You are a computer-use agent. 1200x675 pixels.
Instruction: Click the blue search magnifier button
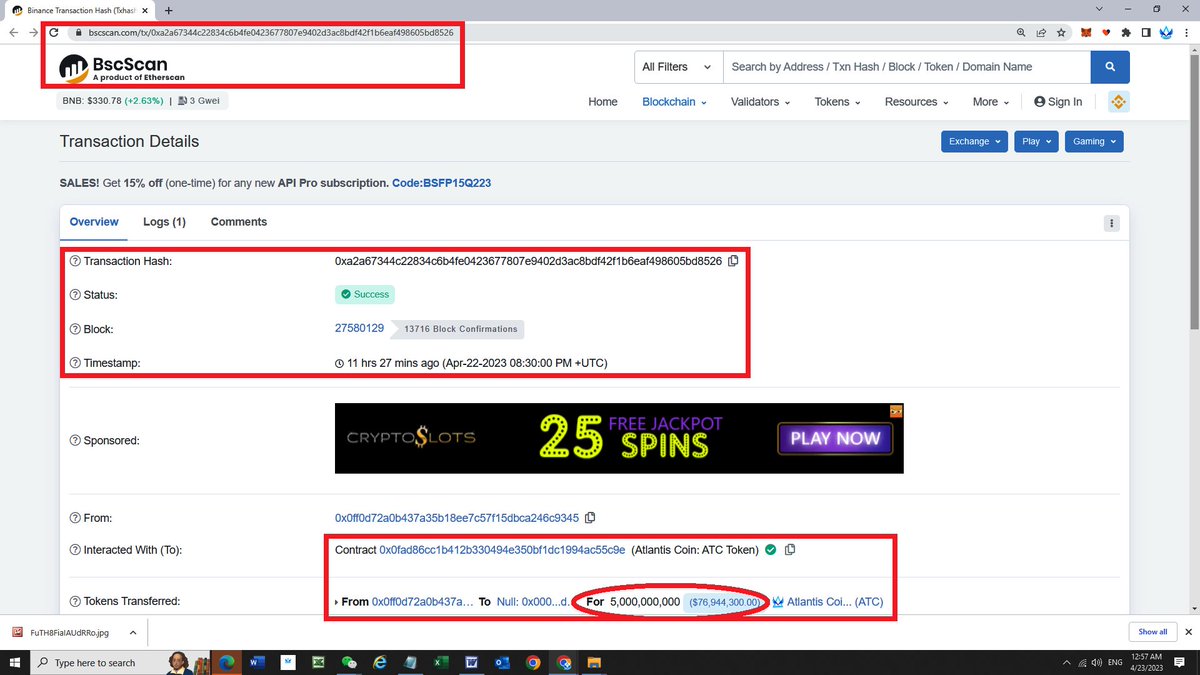[1110, 67]
